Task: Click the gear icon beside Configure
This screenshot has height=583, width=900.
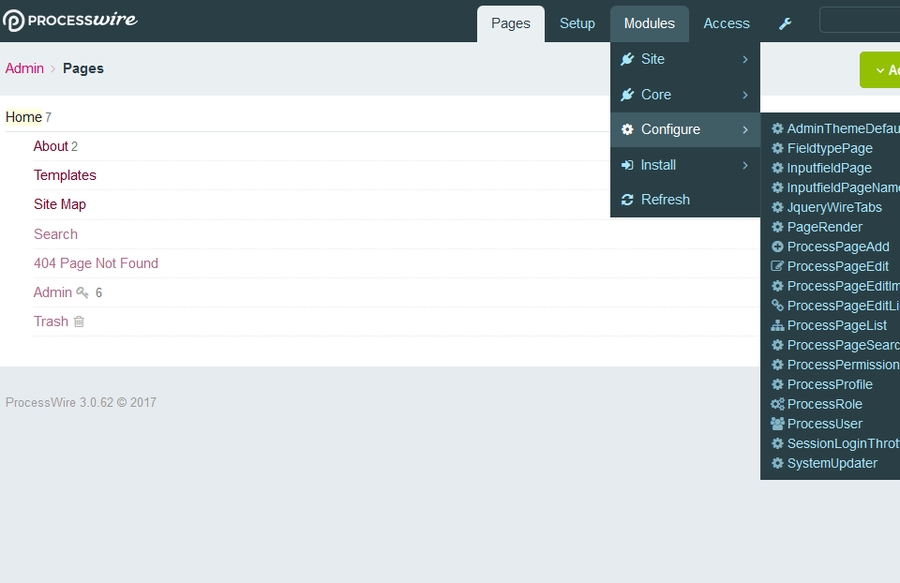Action: [x=627, y=130]
